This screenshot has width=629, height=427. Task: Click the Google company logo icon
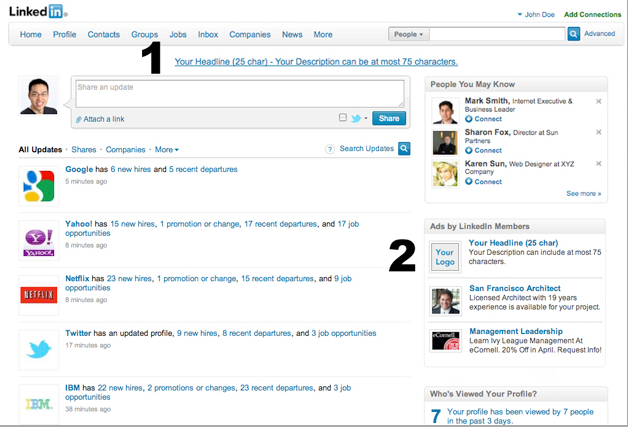click(39, 186)
